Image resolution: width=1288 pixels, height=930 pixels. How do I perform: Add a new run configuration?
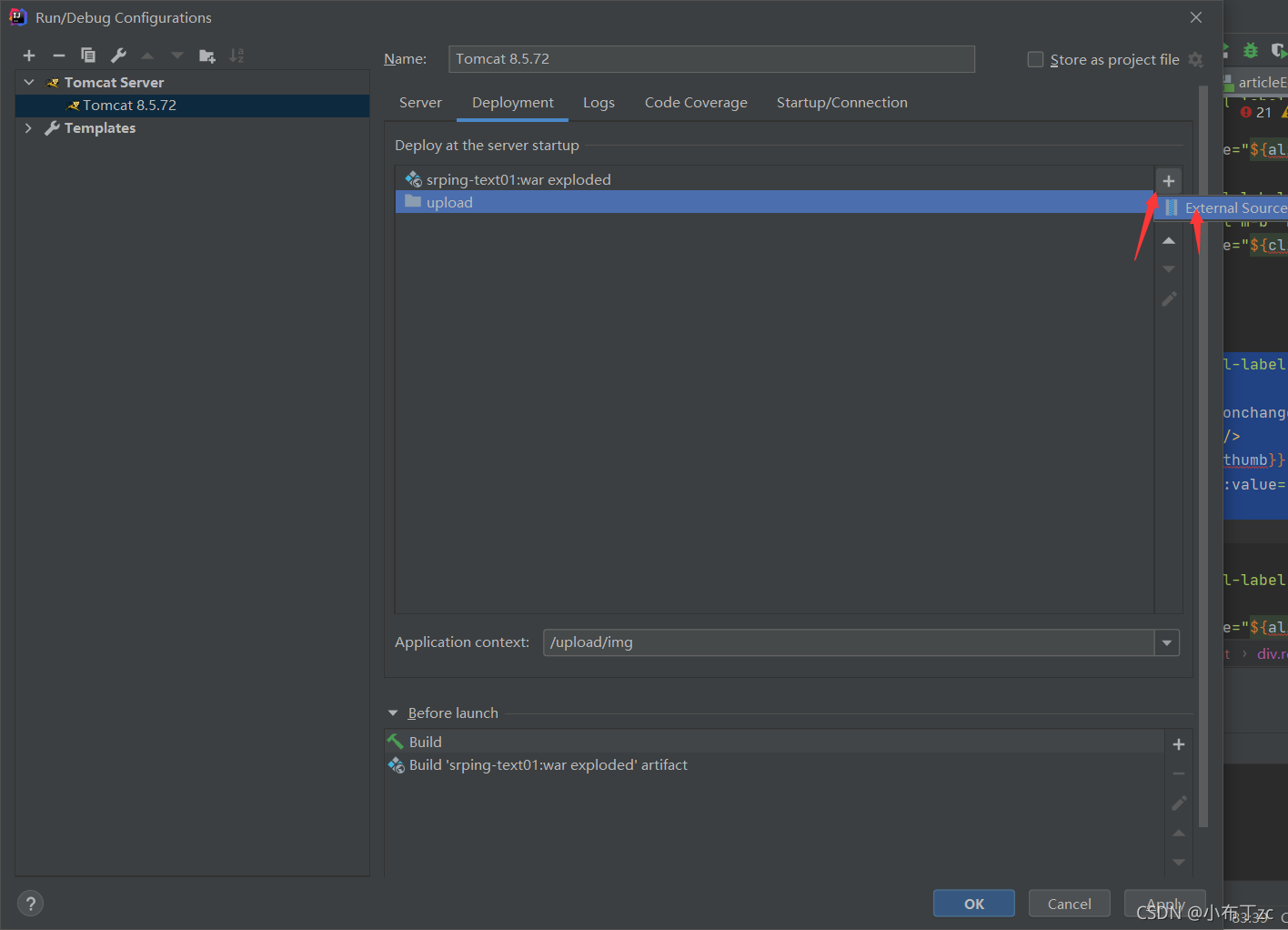(29, 56)
